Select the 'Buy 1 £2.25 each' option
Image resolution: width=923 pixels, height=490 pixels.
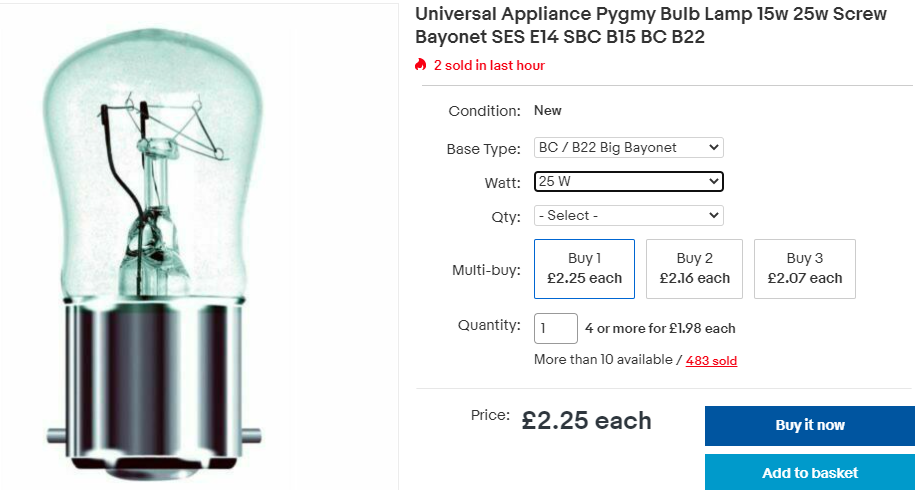[x=584, y=268]
